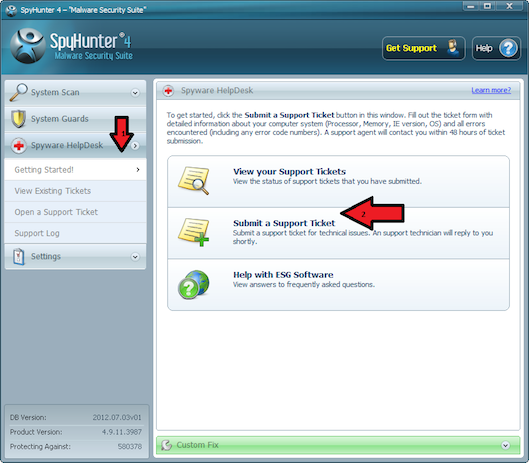Viewport: 529px width, 463px height.
Task: Open View your Support Tickets
Action: pyautogui.click(x=338, y=182)
